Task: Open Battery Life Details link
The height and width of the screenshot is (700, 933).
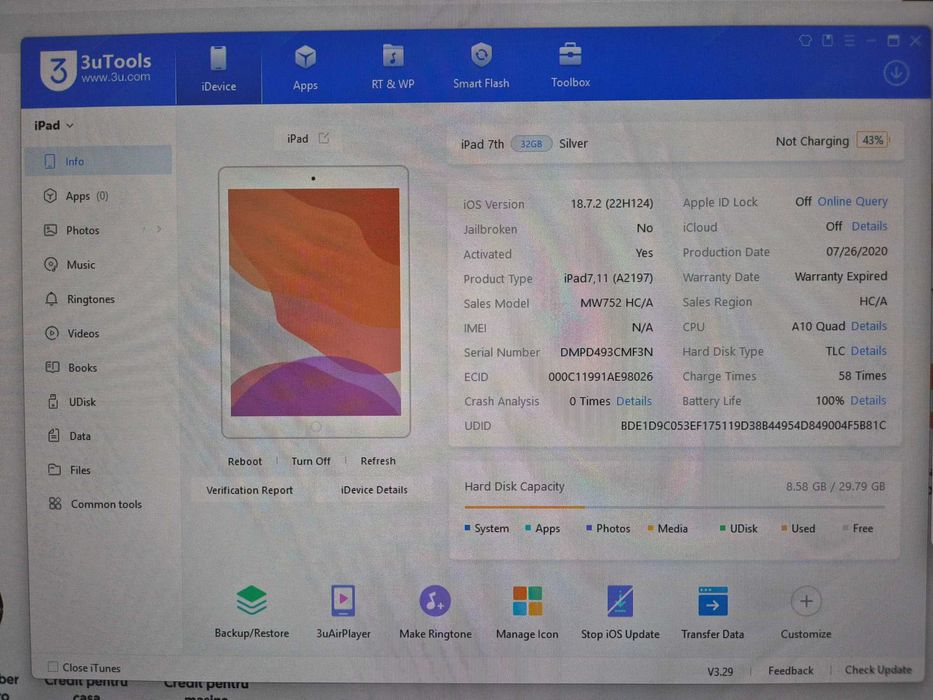Action: click(x=868, y=401)
